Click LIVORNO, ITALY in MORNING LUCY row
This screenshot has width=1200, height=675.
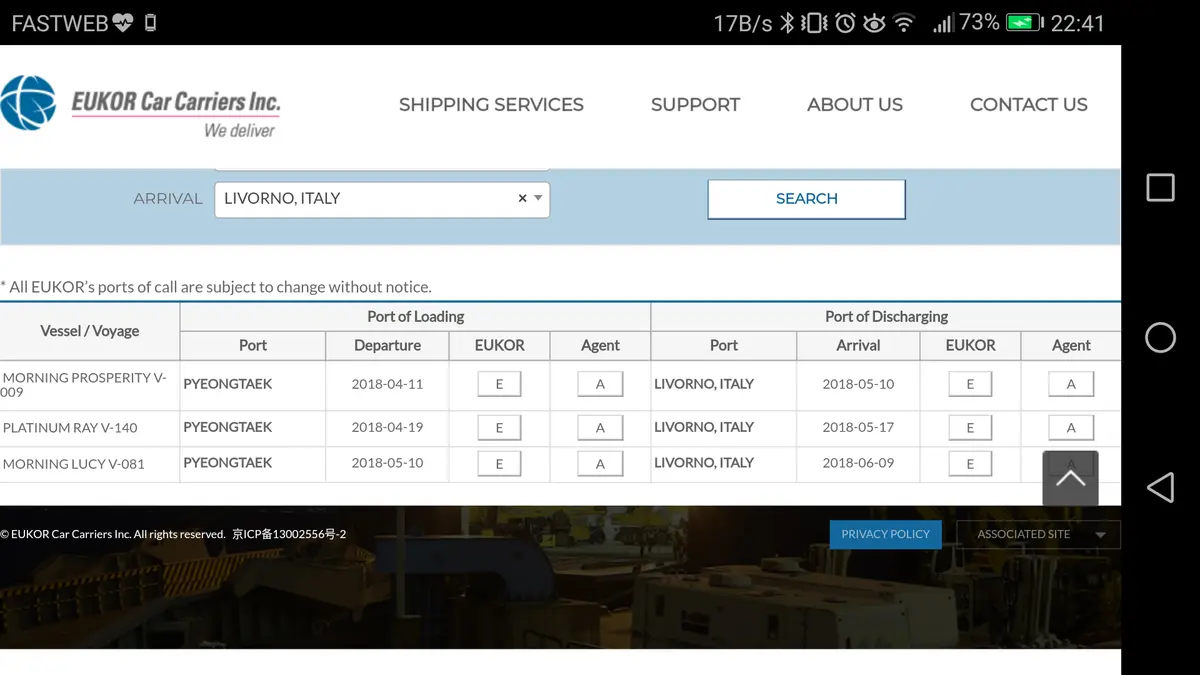(704, 463)
